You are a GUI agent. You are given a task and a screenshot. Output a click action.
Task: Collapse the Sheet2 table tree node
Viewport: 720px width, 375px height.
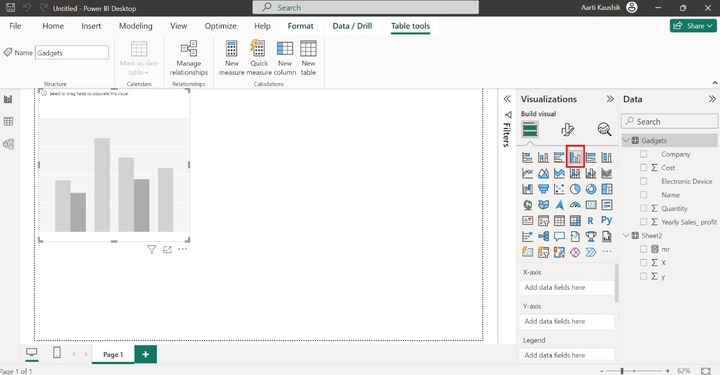626,235
